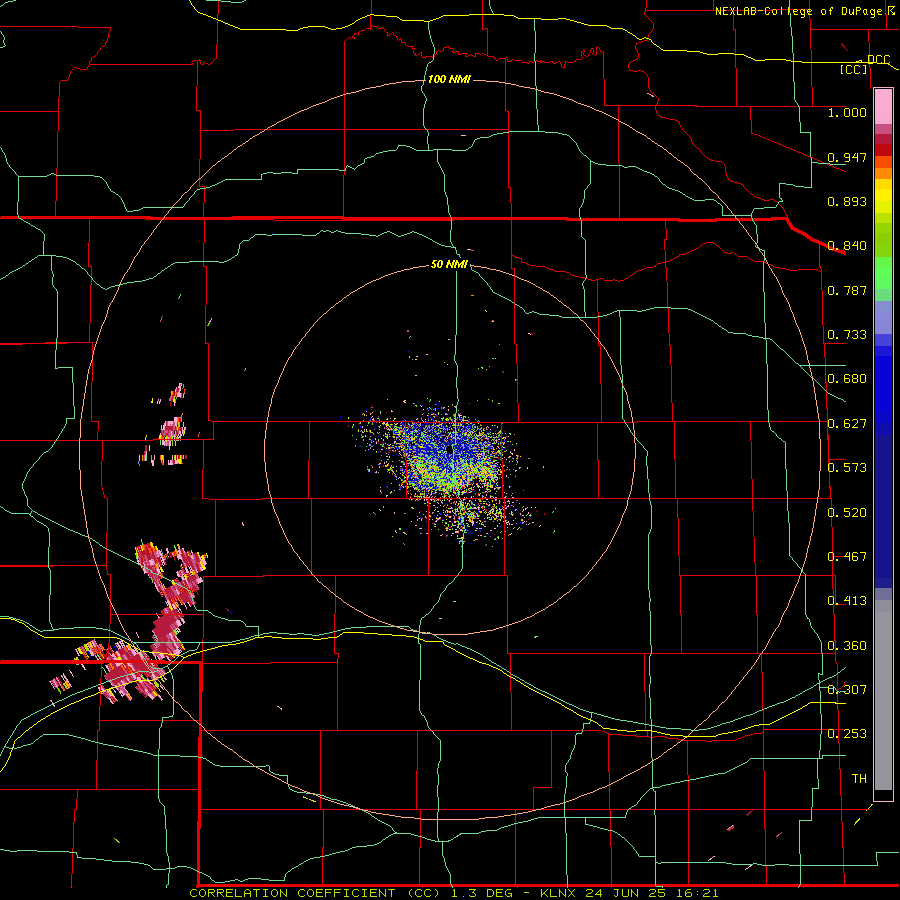The image size is (900, 900).
Task: Click the 0.947 color scale value
Action: pyautogui.click(x=847, y=157)
